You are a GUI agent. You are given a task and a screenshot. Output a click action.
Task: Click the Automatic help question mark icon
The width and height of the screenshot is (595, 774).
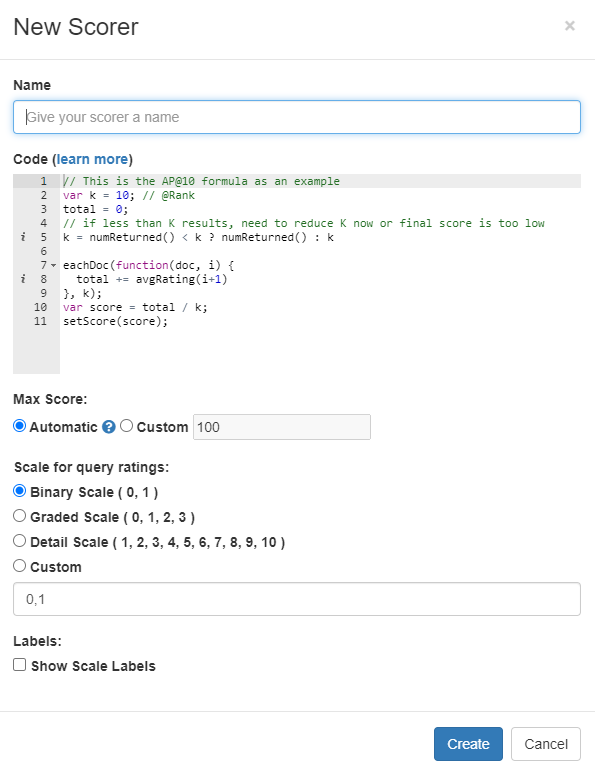109,427
